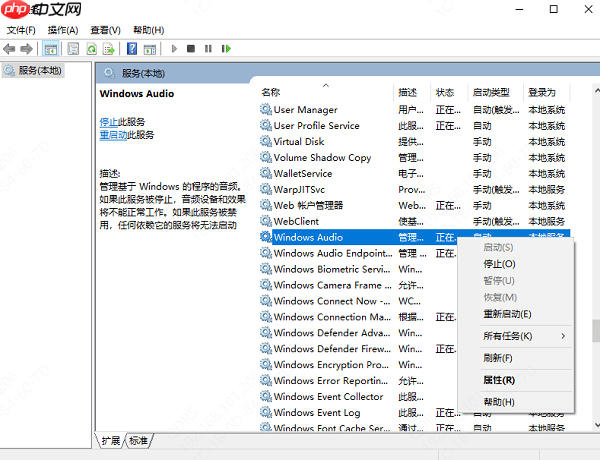Click the 停止 link for this service
Viewport: 600px width, 460px height.
click(x=108, y=121)
